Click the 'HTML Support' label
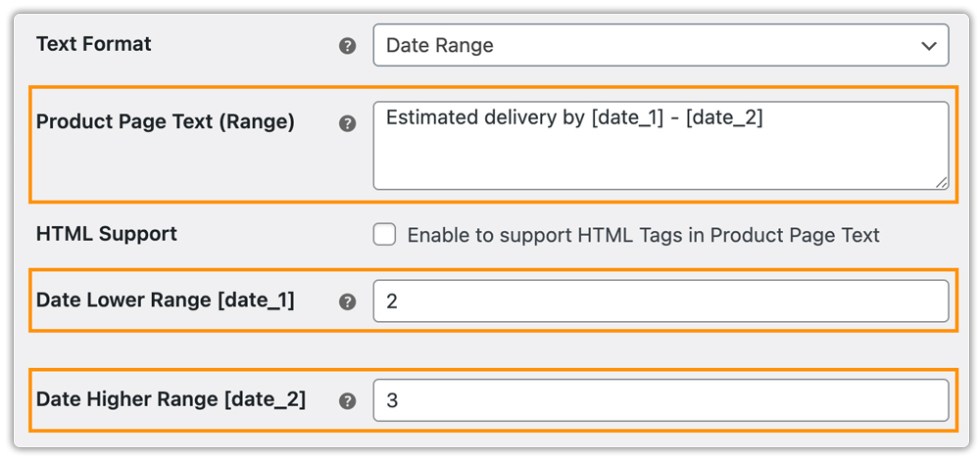Viewport: 980px width, 461px height. [106, 234]
